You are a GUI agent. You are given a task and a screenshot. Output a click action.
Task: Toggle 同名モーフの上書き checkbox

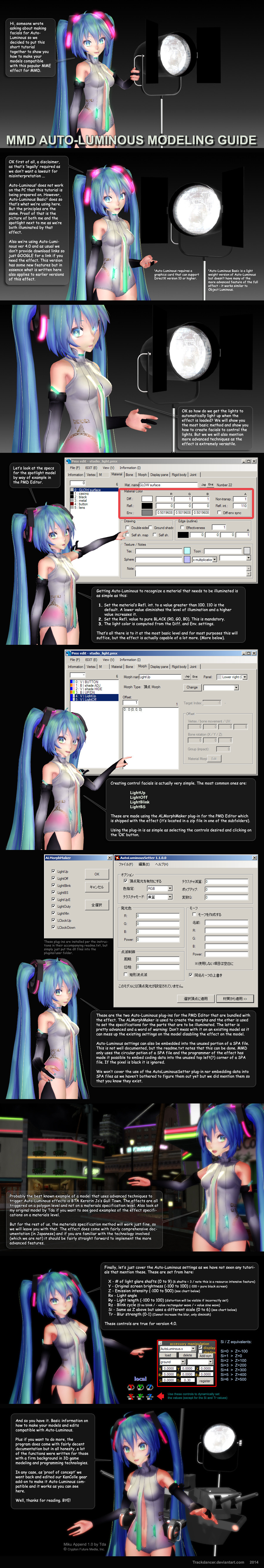(191, 975)
